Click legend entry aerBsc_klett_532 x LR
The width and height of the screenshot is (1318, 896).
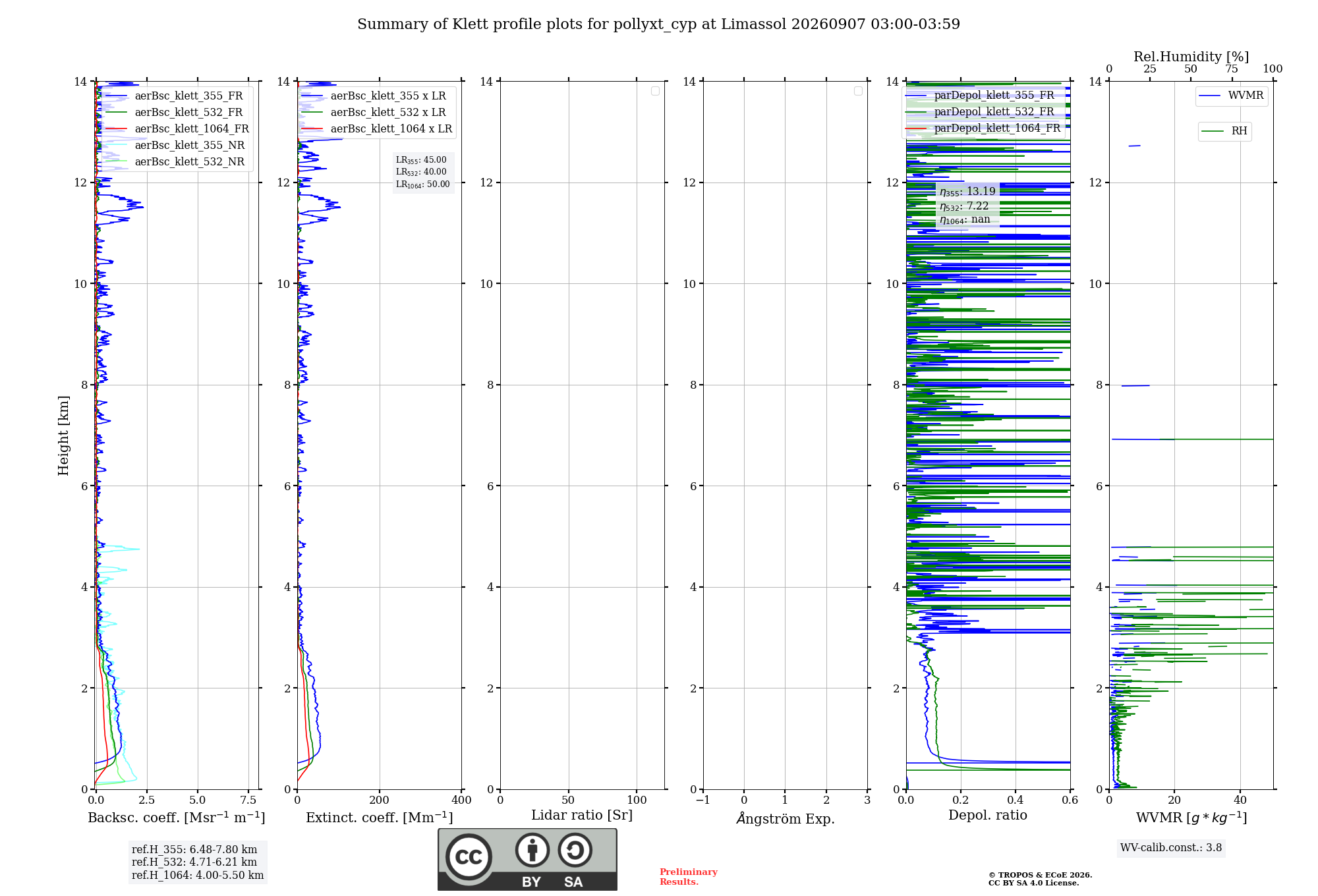(373, 113)
